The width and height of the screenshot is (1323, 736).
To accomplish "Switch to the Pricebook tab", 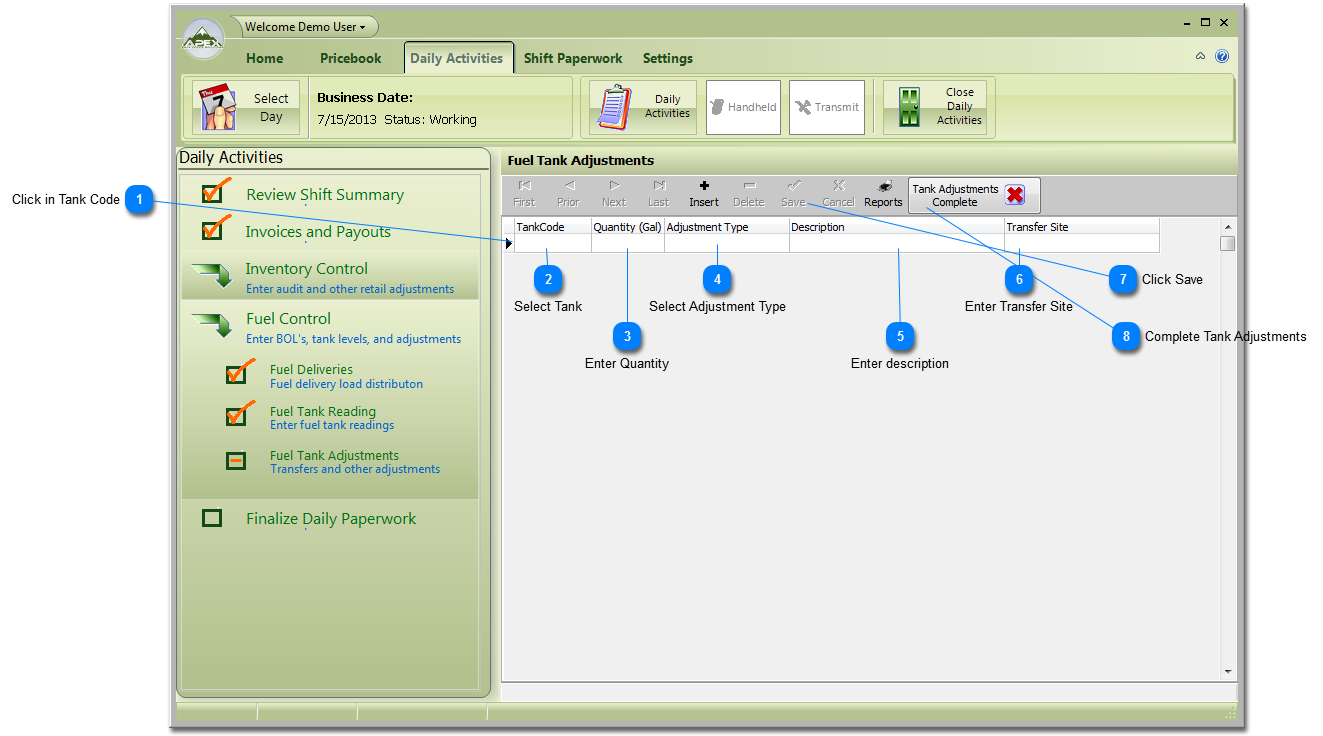I will [350, 58].
